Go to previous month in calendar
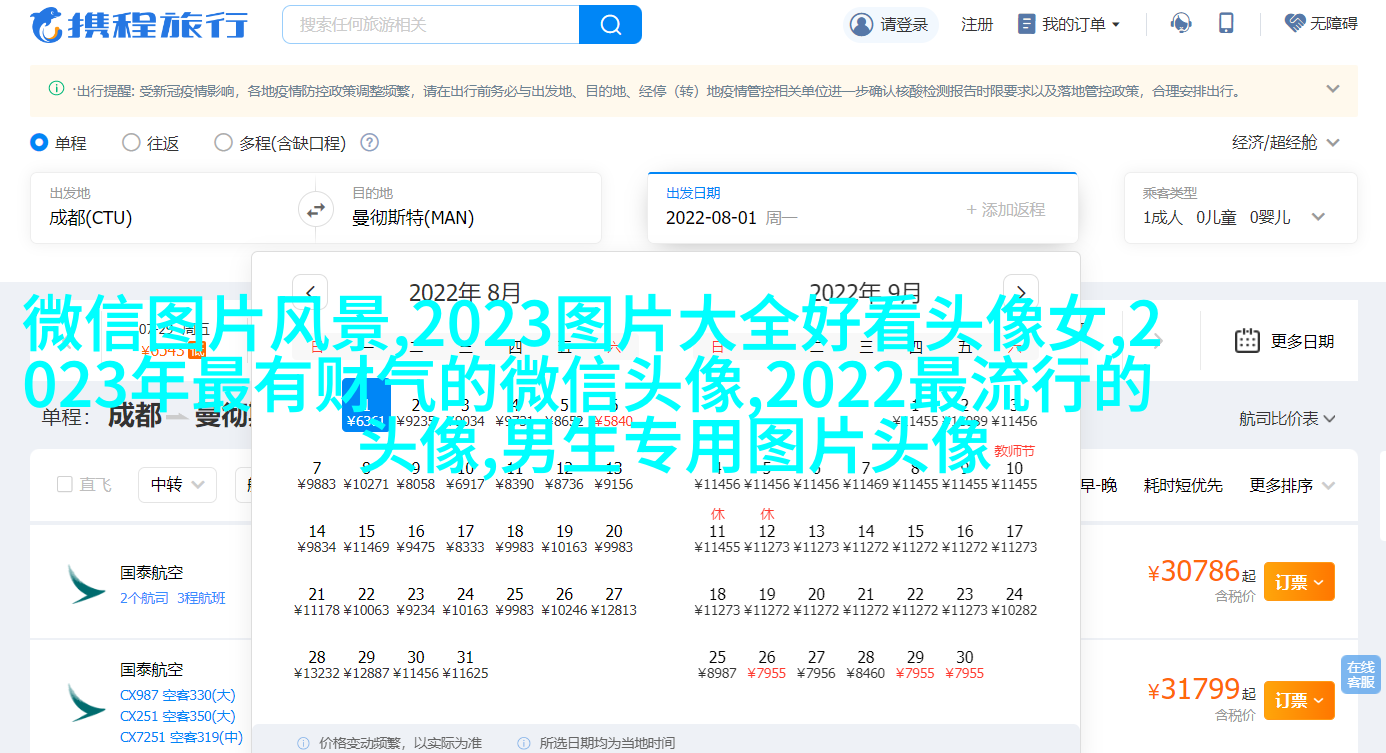1386x753 pixels. (310, 292)
